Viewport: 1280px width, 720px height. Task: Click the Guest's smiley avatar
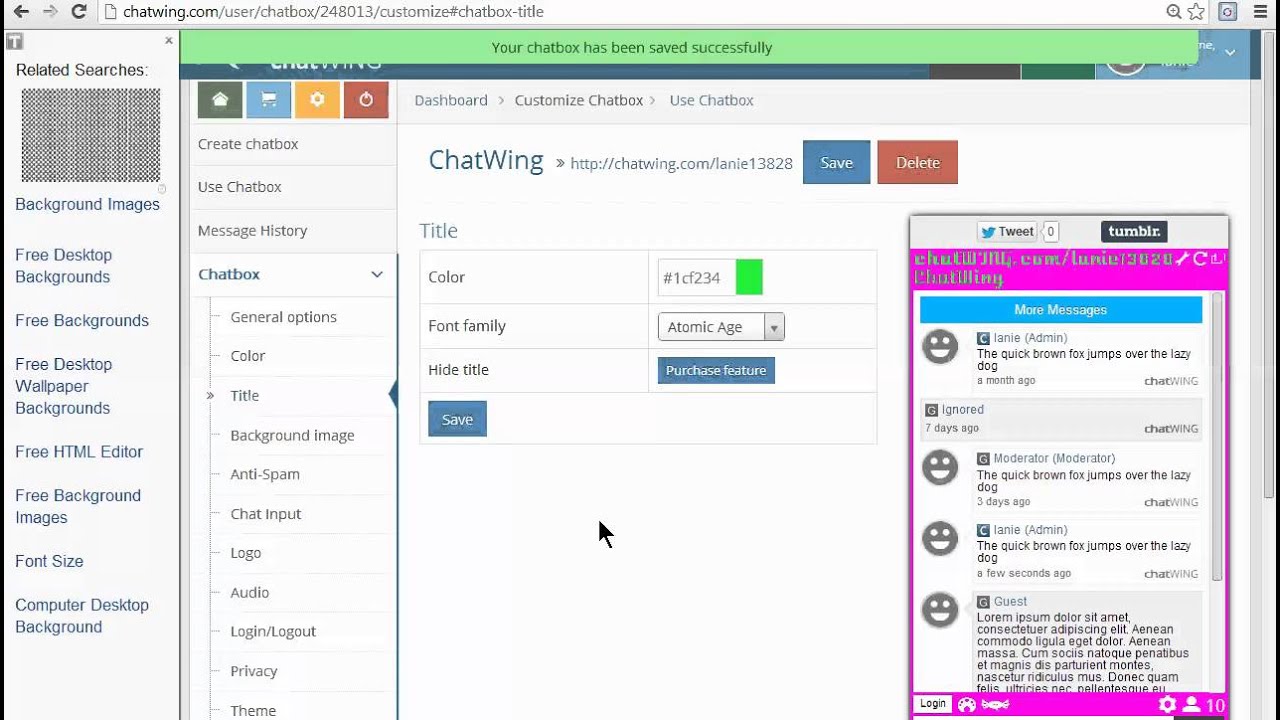tap(940, 610)
